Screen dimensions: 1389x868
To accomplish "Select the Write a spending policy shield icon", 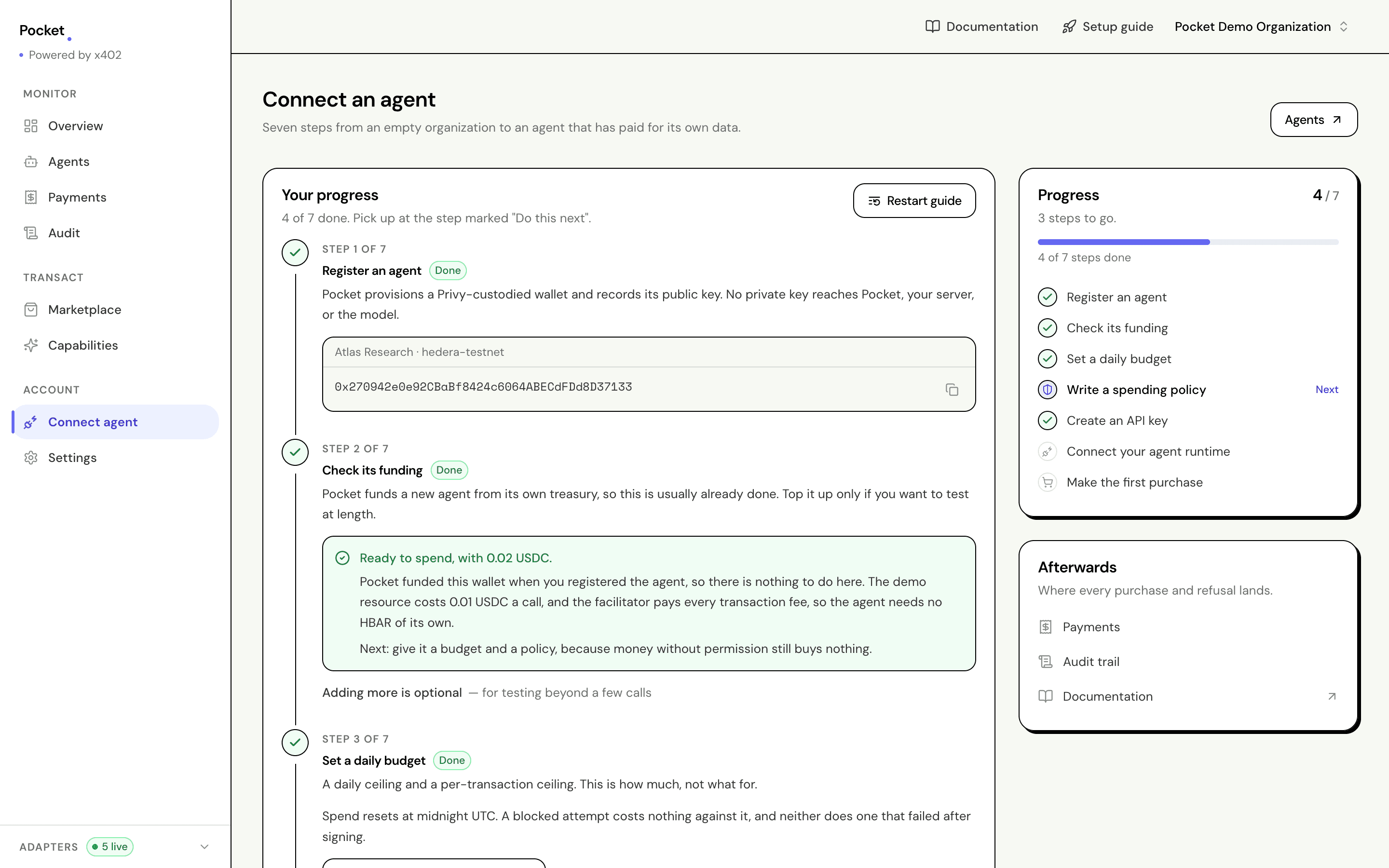I will (1048, 389).
